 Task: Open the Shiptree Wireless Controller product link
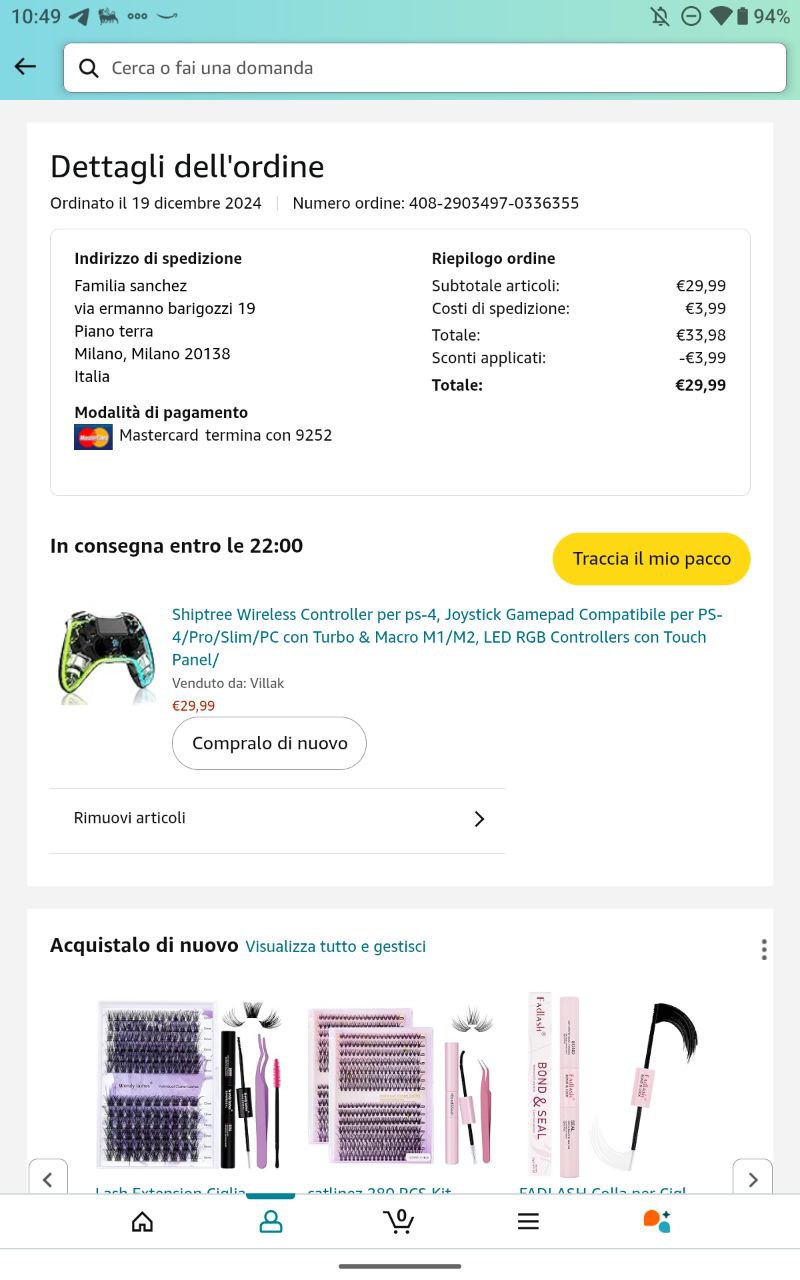click(446, 637)
